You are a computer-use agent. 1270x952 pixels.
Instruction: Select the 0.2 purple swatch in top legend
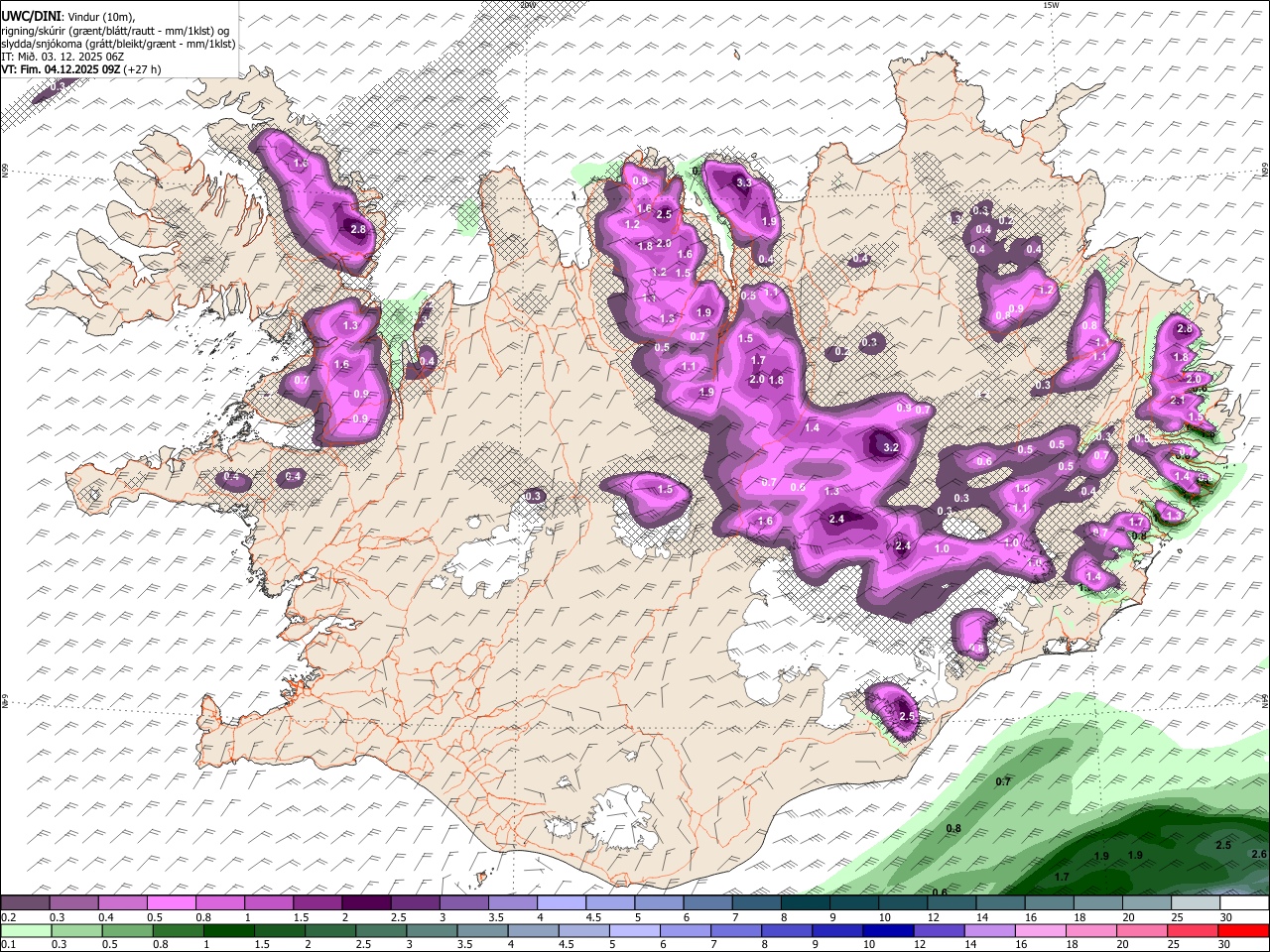click(25, 903)
